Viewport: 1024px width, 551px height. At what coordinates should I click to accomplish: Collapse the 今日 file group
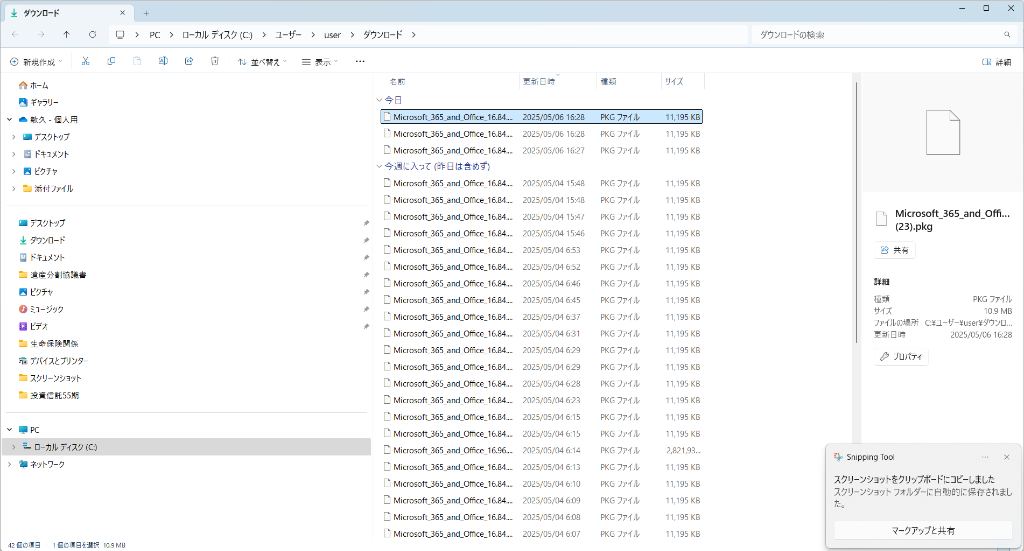click(379, 101)
